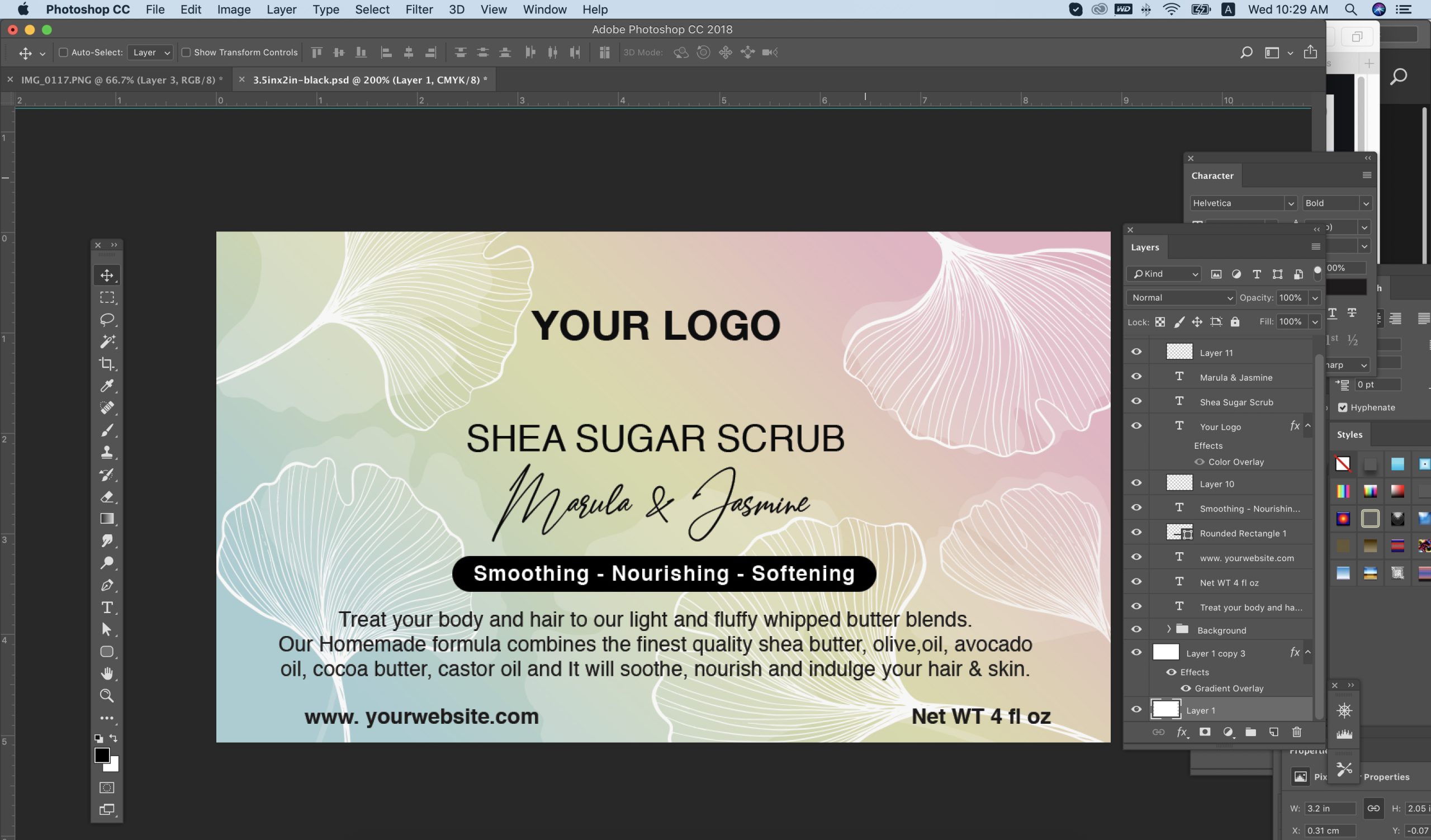Viewport: 1431px width, 840px height.
Task: Select the Move tool in toolbox
Action: 107,276
